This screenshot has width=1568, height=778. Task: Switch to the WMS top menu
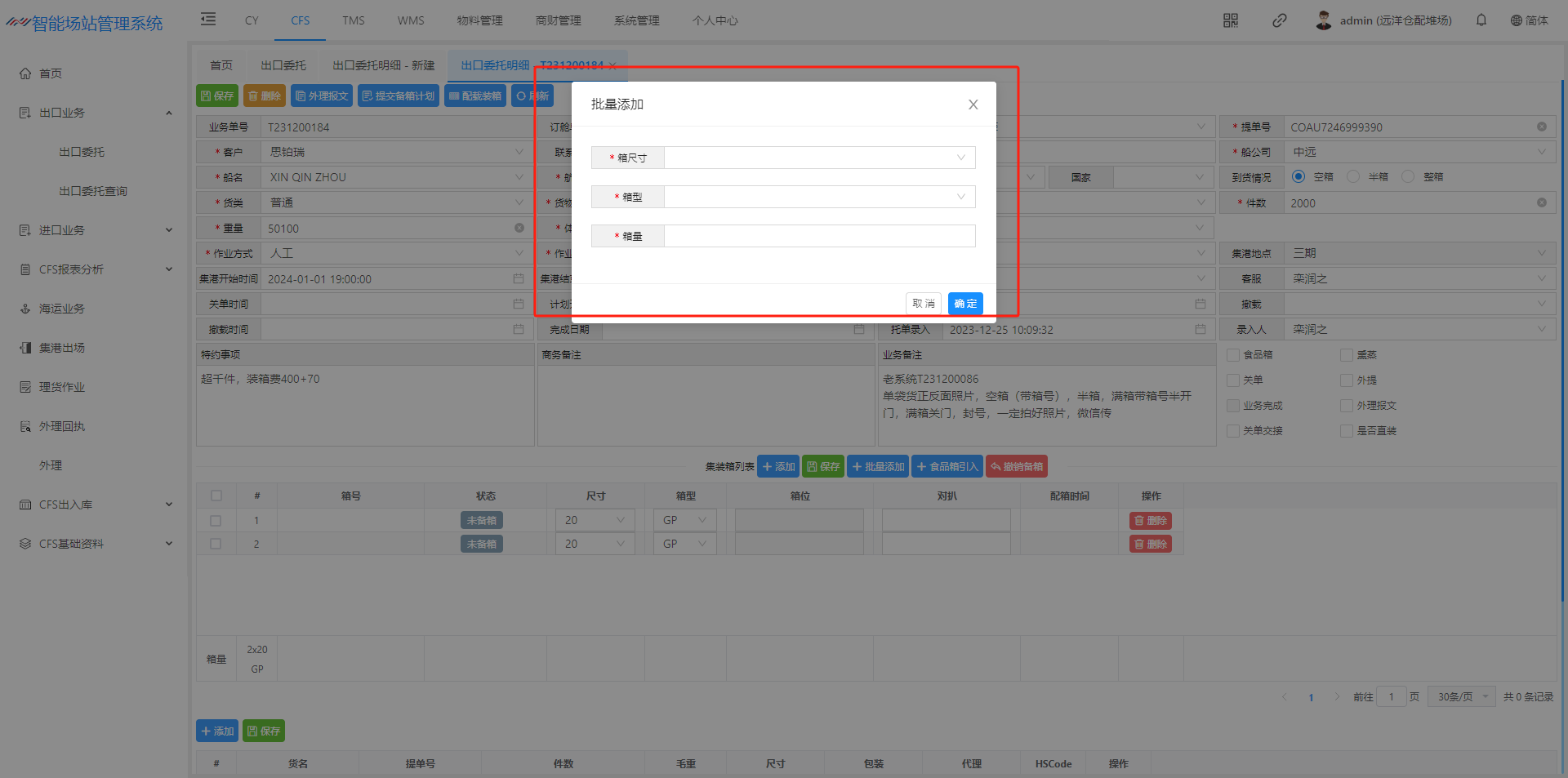[411, 20]
